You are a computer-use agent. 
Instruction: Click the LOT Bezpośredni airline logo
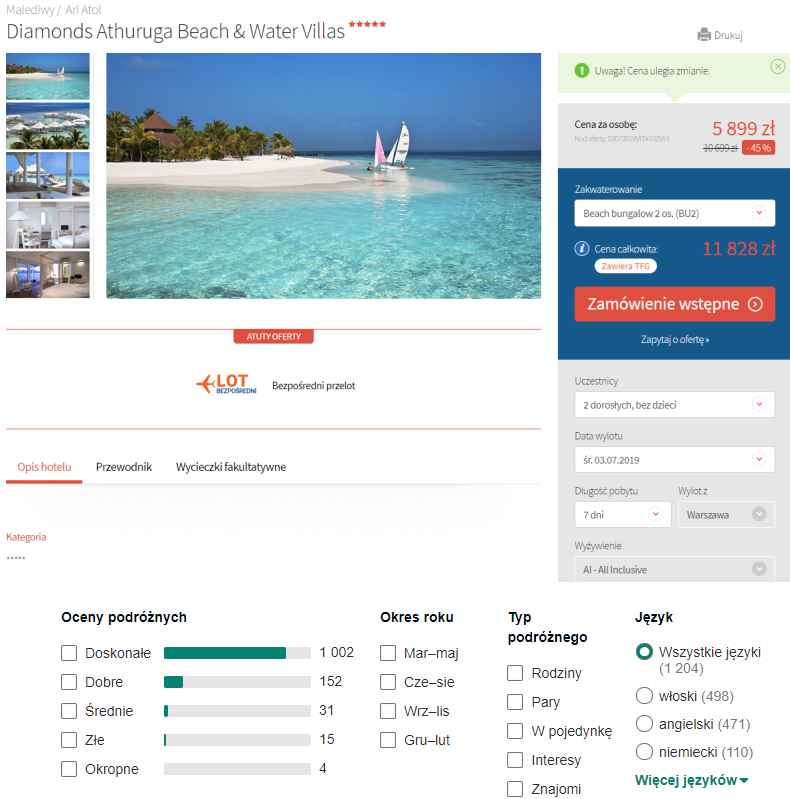click(x=226, y=384)
